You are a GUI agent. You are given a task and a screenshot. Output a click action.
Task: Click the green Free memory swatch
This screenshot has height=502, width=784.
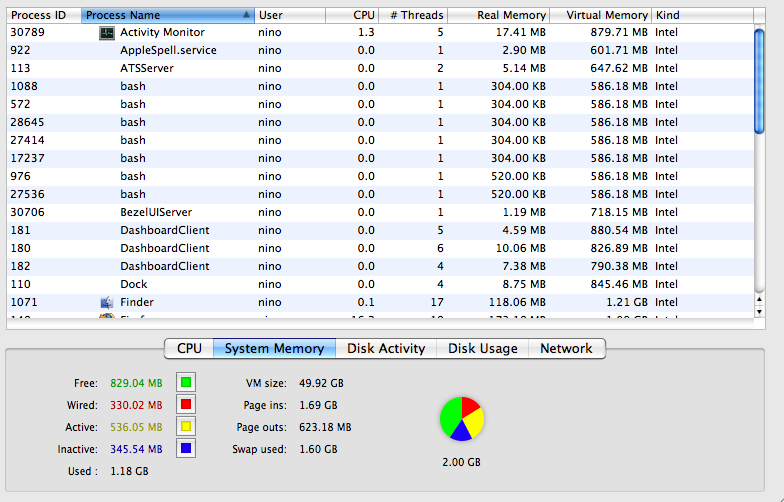click(186, 382)
